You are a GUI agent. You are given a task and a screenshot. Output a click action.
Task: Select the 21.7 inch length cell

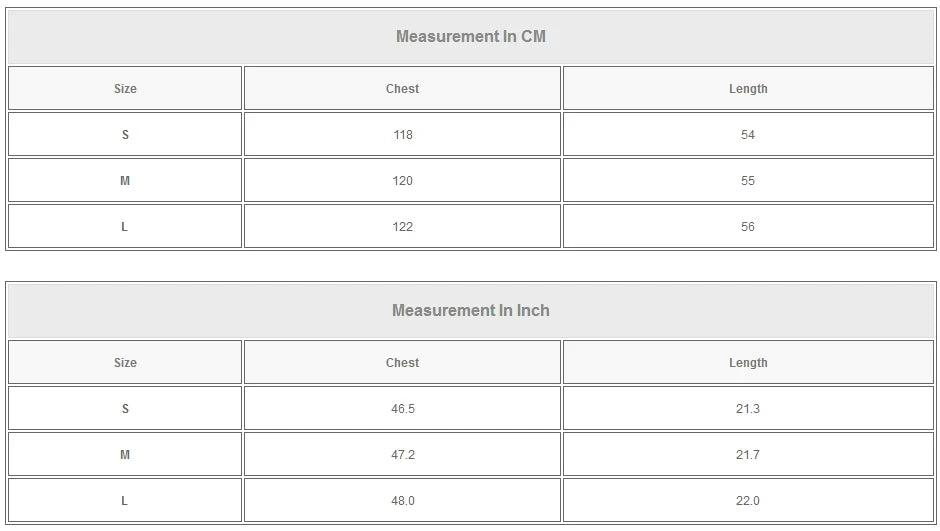point(748,455)
